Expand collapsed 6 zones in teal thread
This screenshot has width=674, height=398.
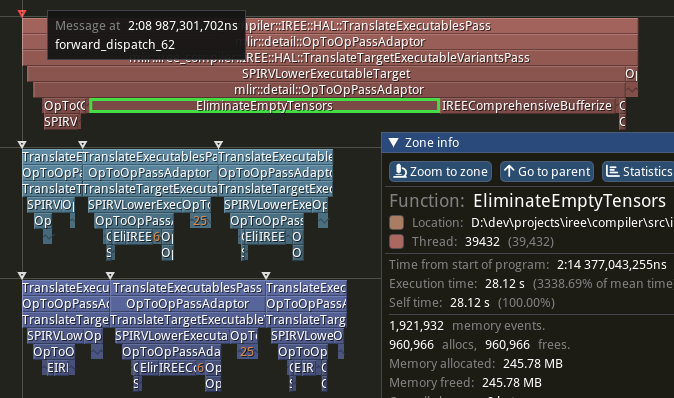(x=156, y=237)
